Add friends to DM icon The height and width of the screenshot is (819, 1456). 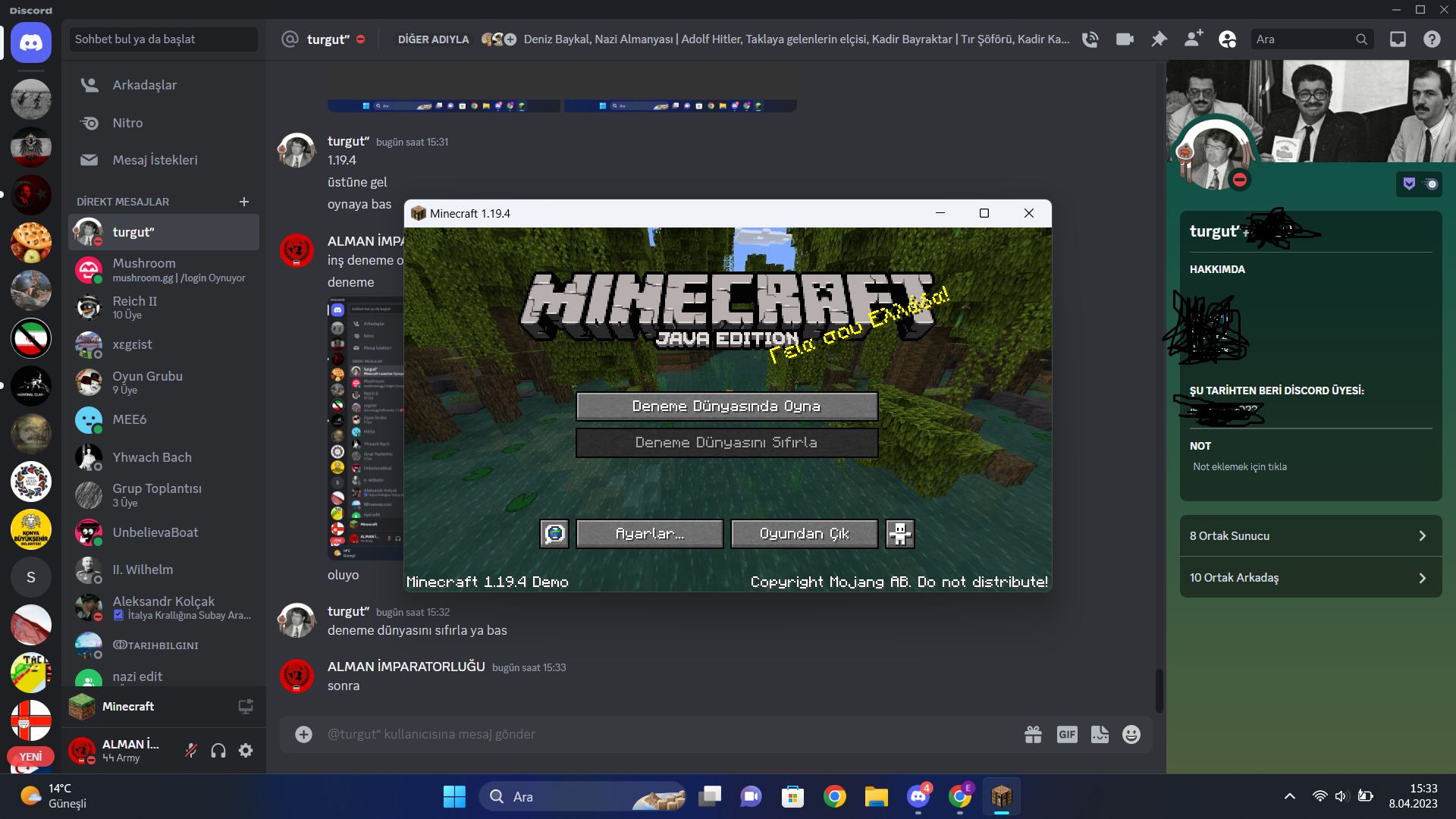(1193, 39)
